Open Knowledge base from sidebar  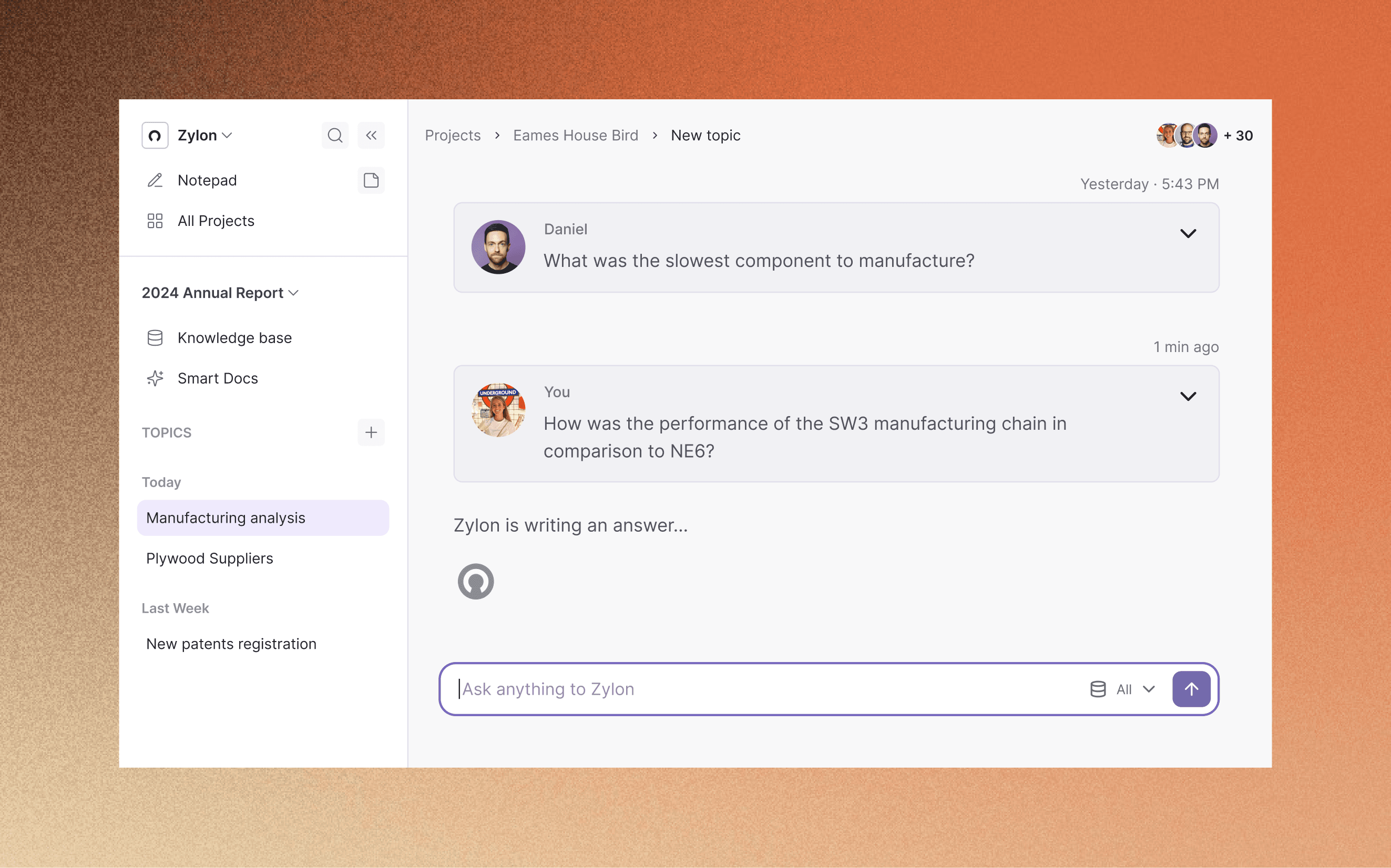click(234, 337)
